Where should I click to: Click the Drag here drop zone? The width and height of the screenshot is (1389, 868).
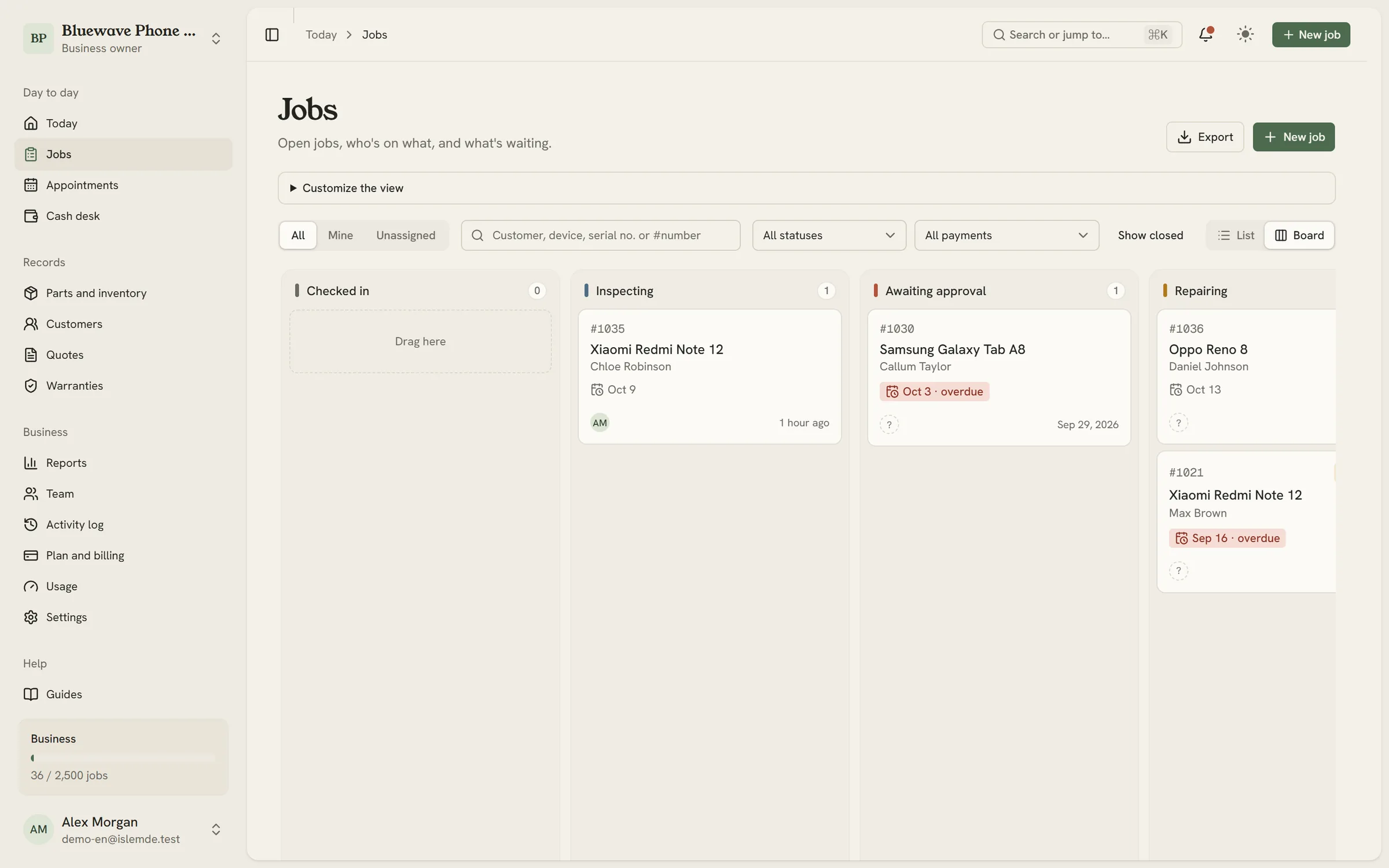tap(420, 341)
